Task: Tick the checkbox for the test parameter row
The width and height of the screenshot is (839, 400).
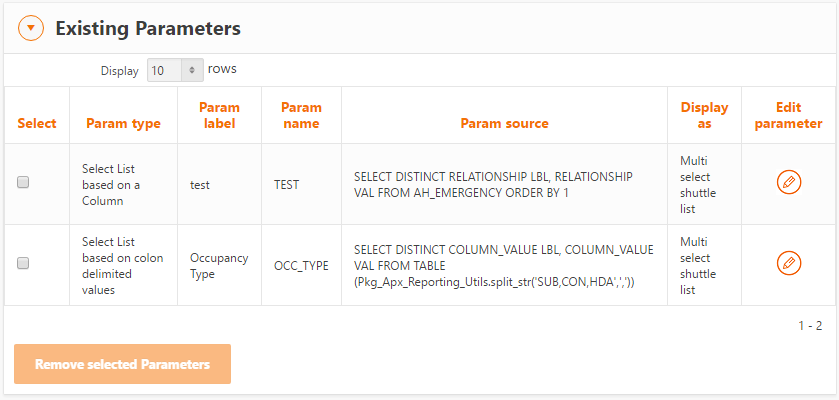Action: click(24, 183)
